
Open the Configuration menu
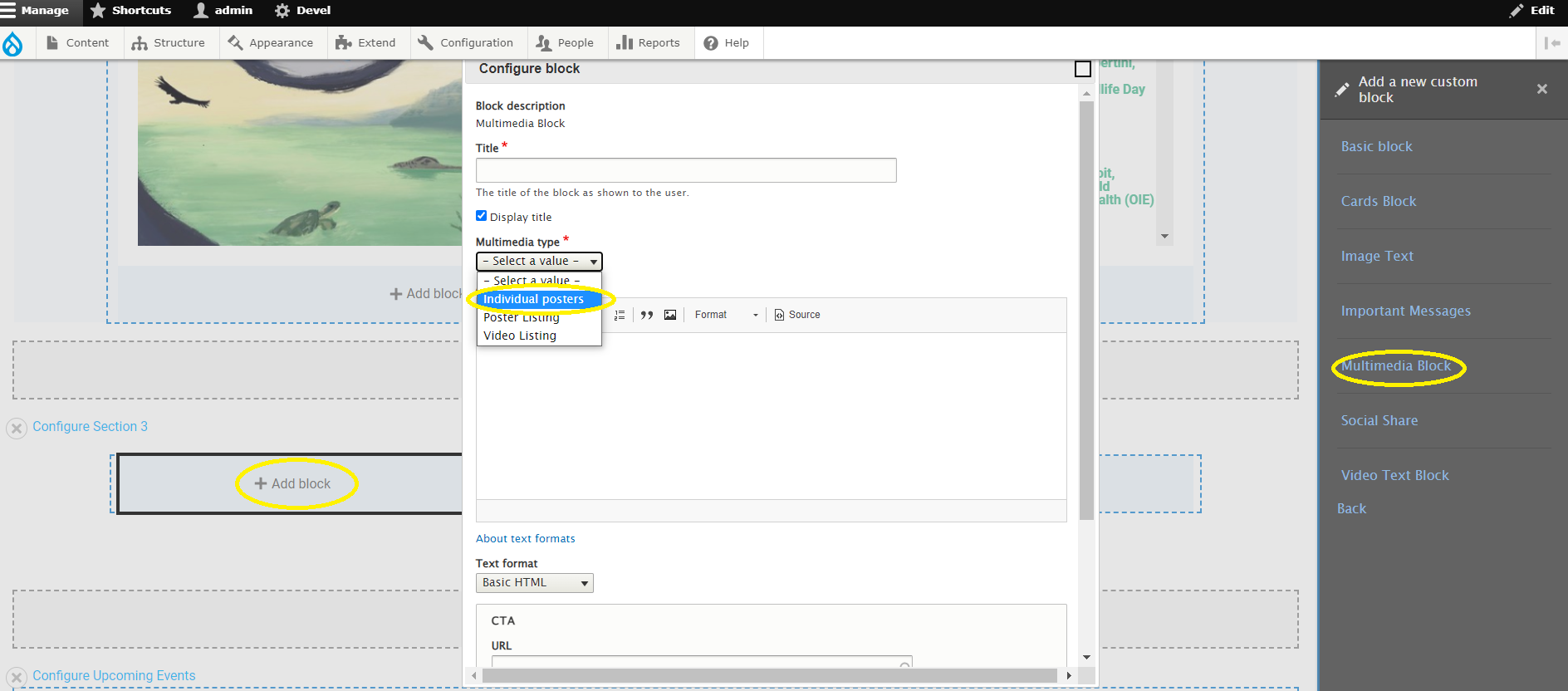(466, 43)
